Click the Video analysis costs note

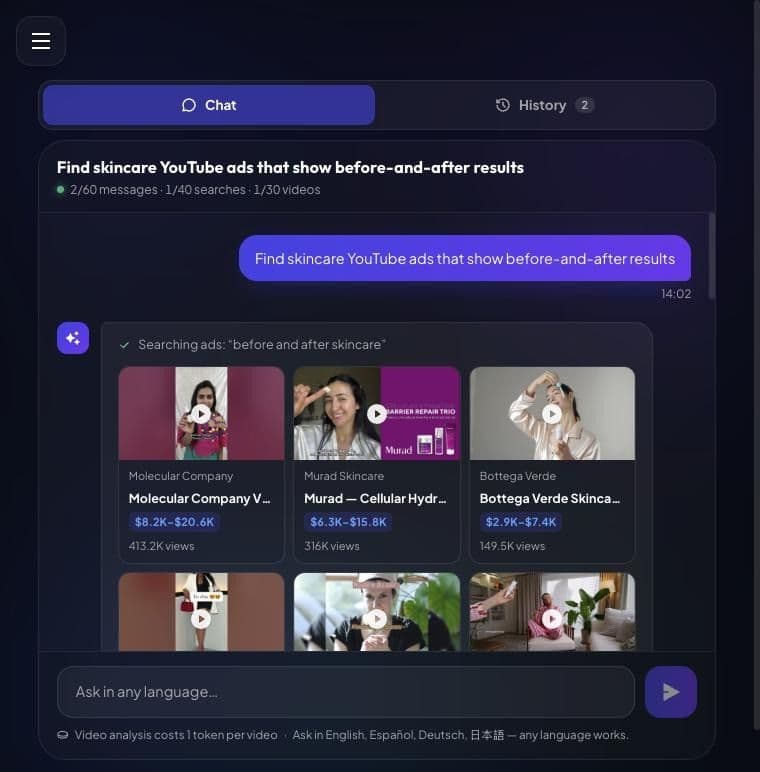pos(176,735)
